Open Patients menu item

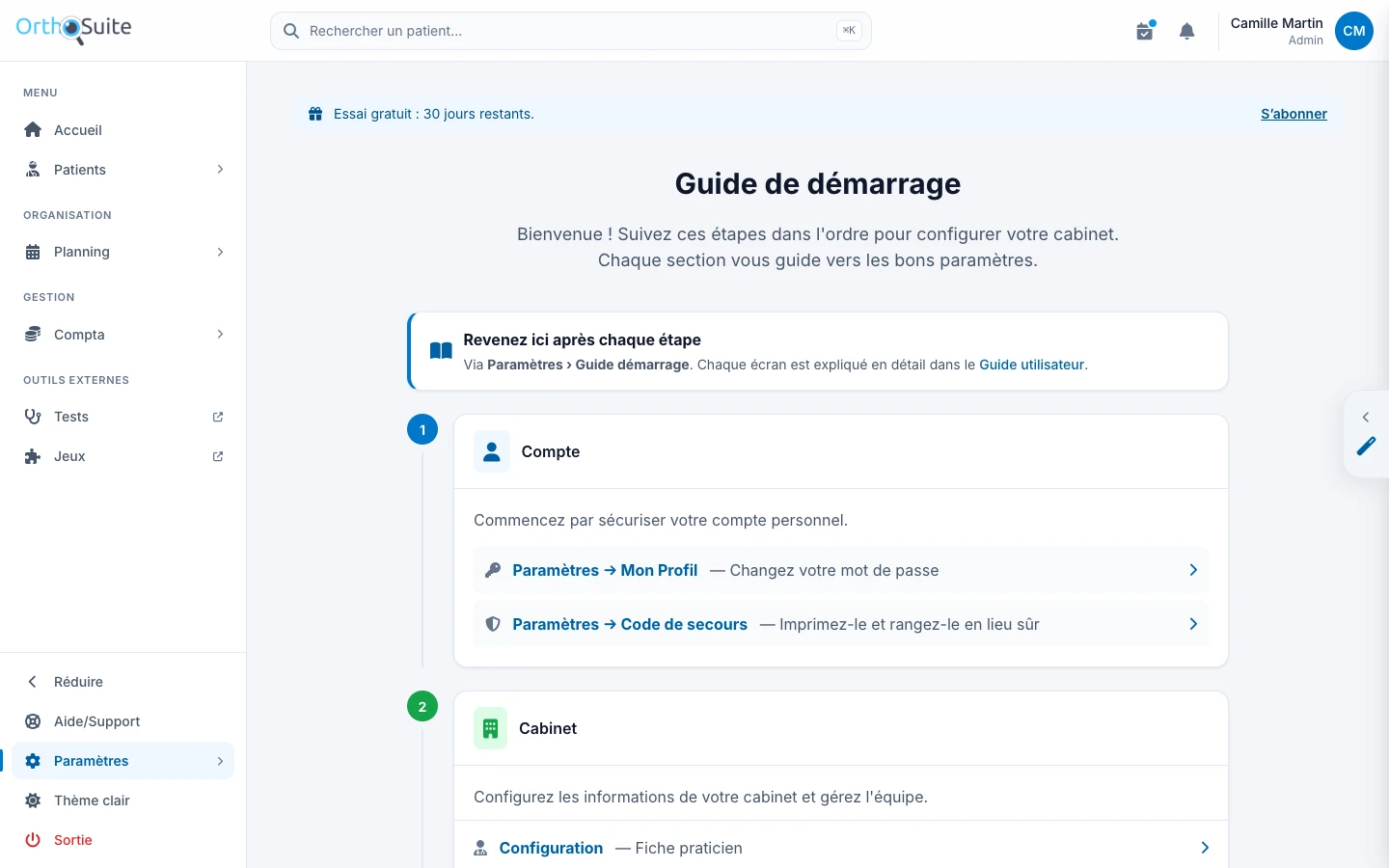click(123, 170)
